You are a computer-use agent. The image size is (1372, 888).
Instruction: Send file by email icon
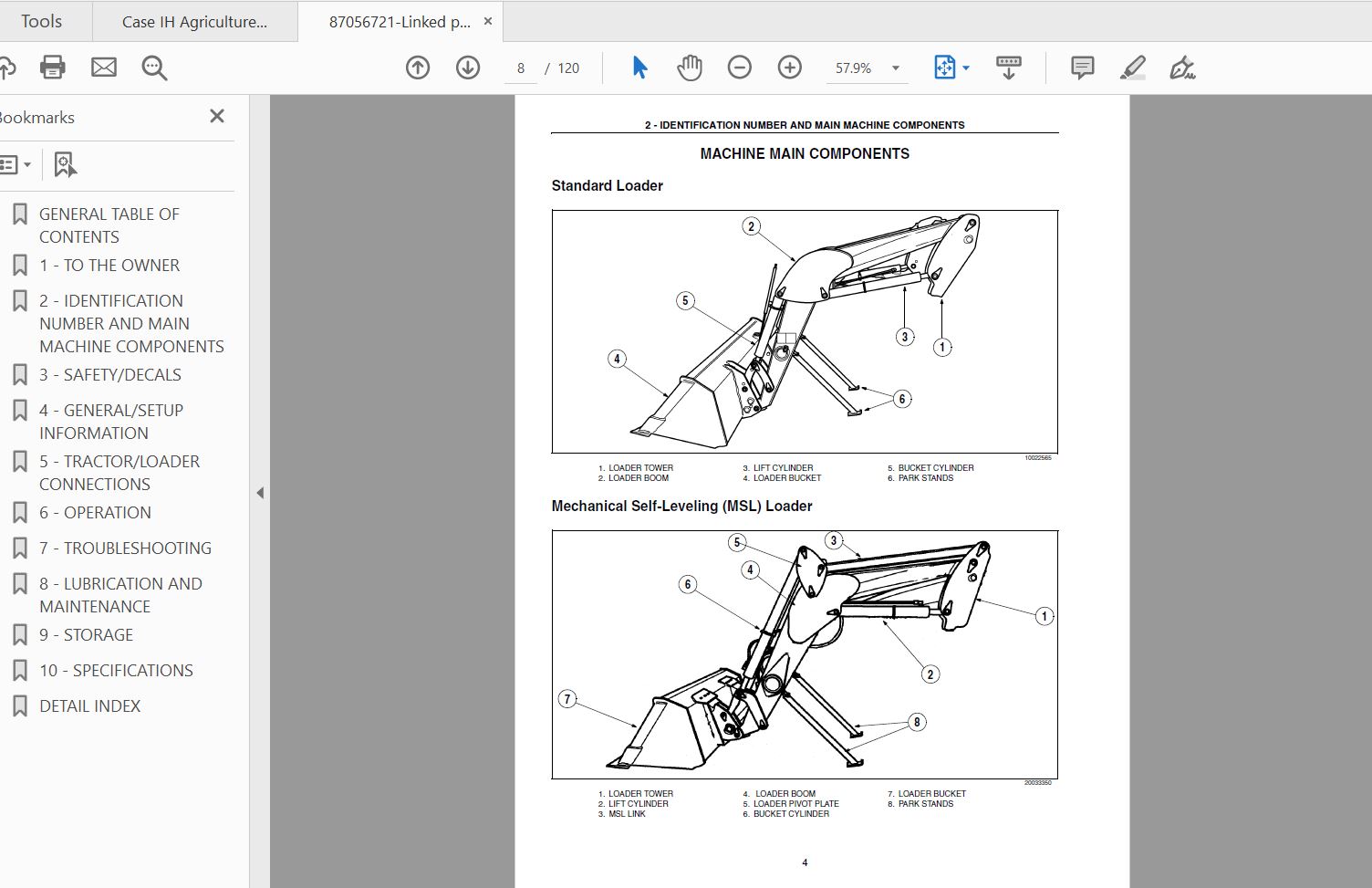(104, 68)
